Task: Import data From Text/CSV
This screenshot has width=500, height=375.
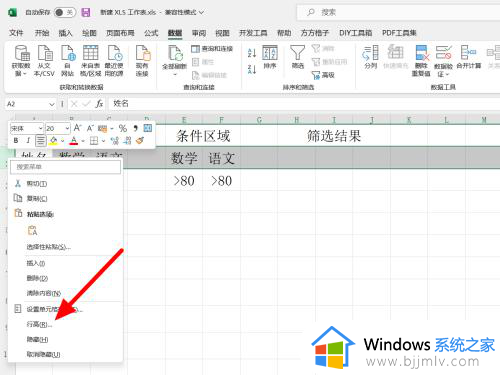Action: (44, 61)
